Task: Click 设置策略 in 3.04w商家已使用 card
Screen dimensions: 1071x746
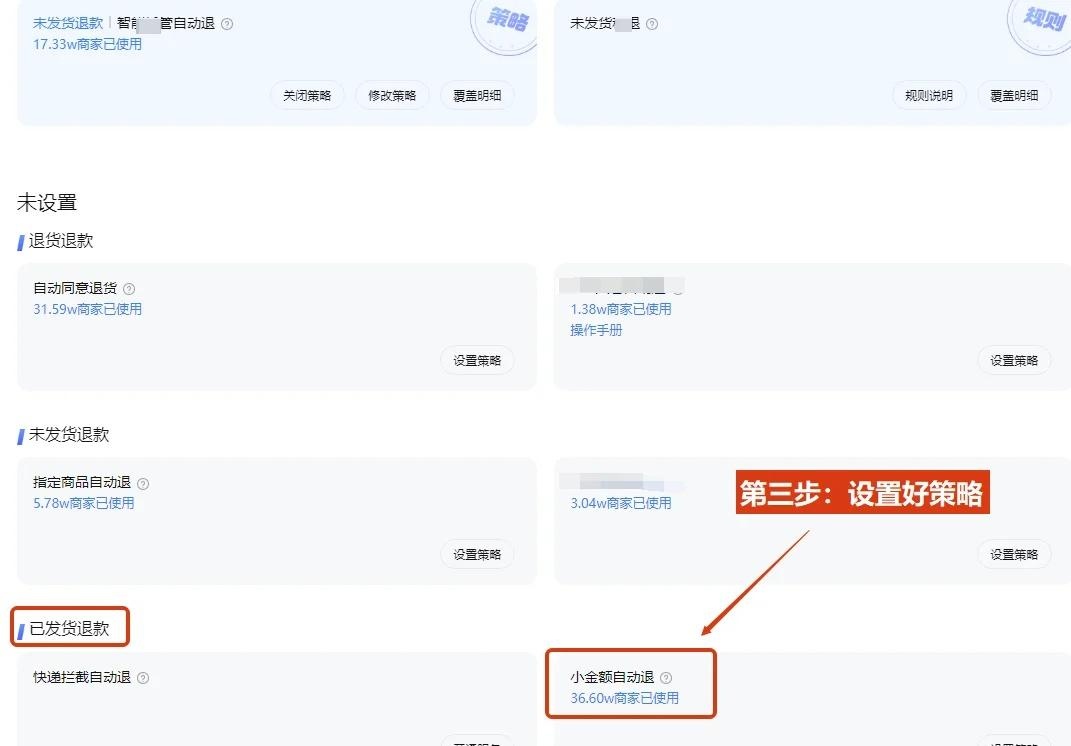Action: coord(1014,555)
